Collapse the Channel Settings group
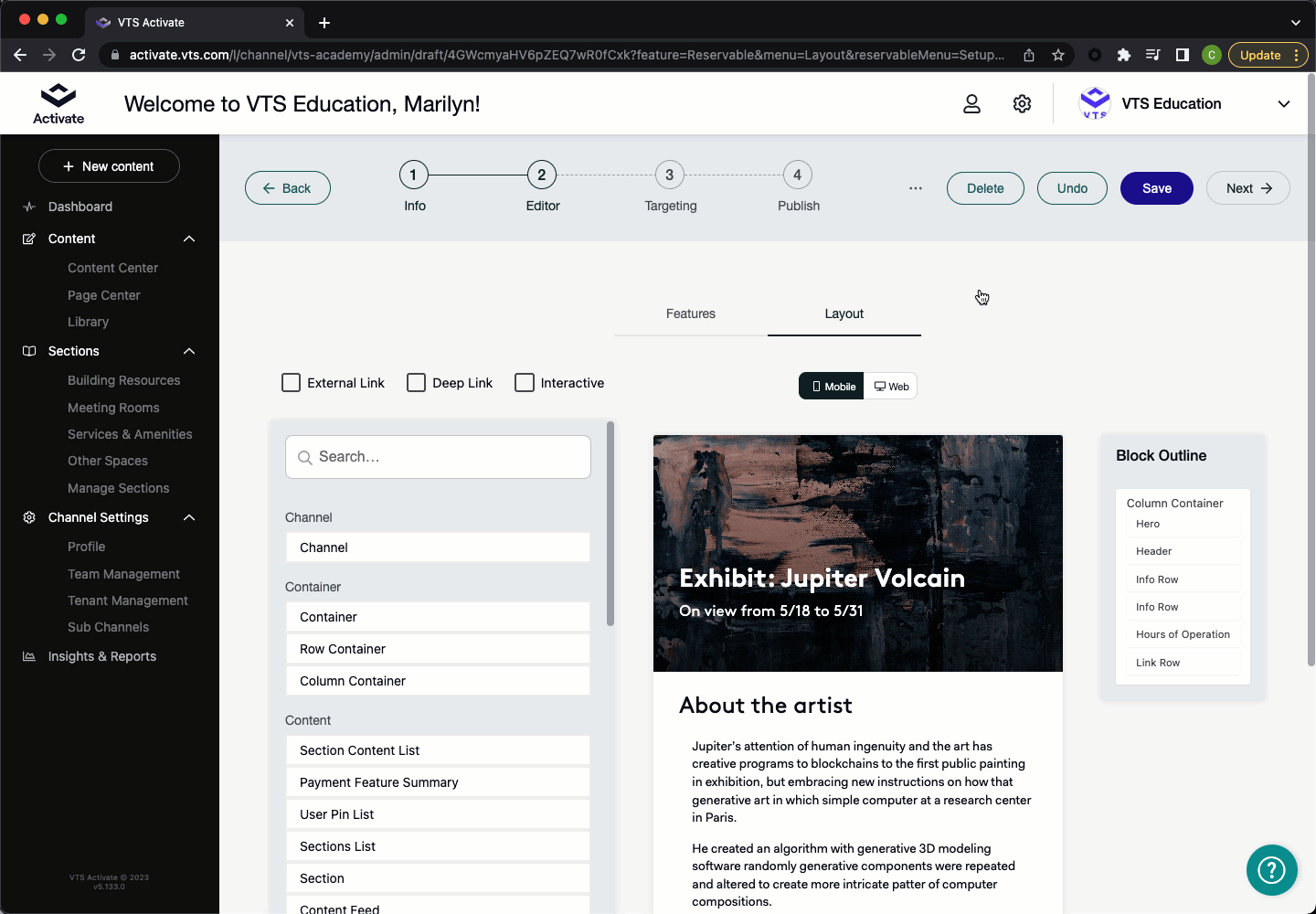Viewport: 1316px width, 914px height. click(189, 517)
